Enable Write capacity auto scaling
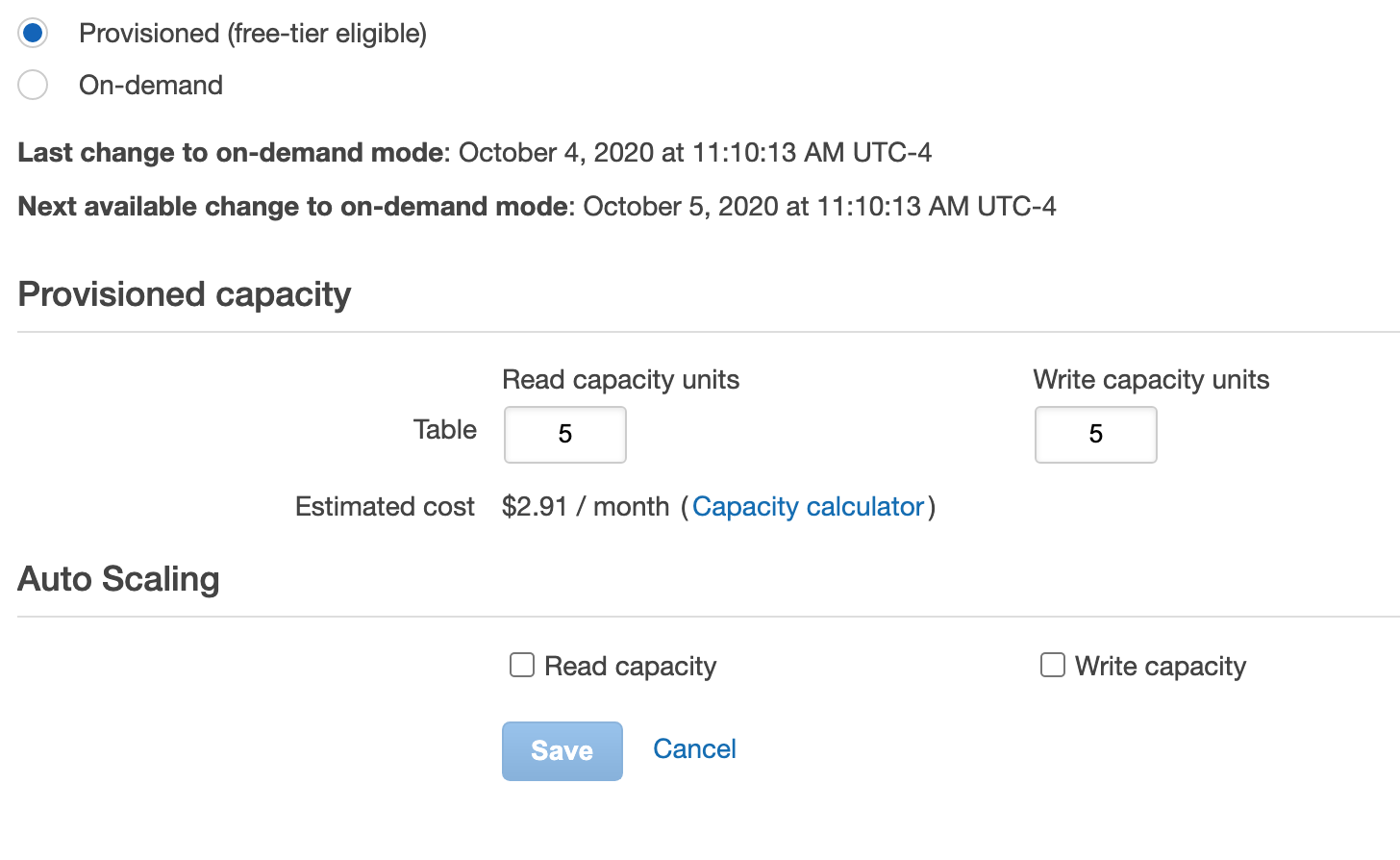 click(x=1053, y=665)
